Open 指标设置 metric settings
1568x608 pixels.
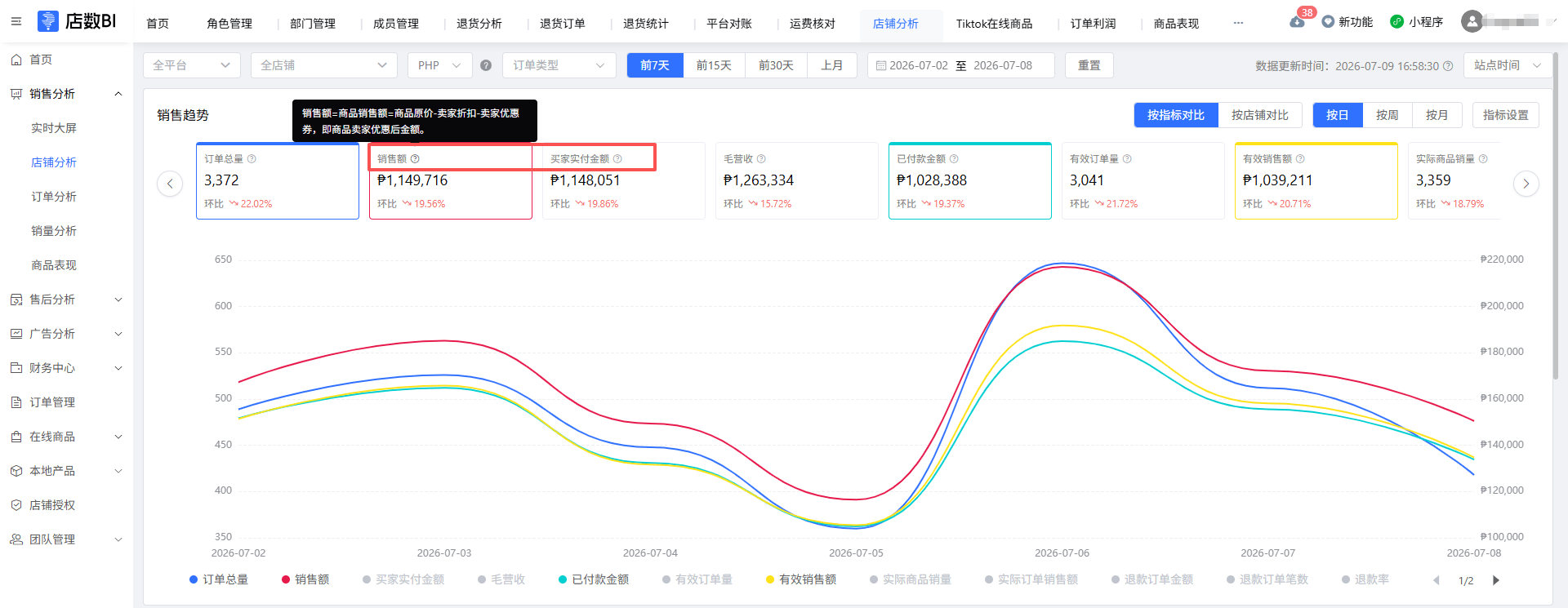click(1506, 115)
